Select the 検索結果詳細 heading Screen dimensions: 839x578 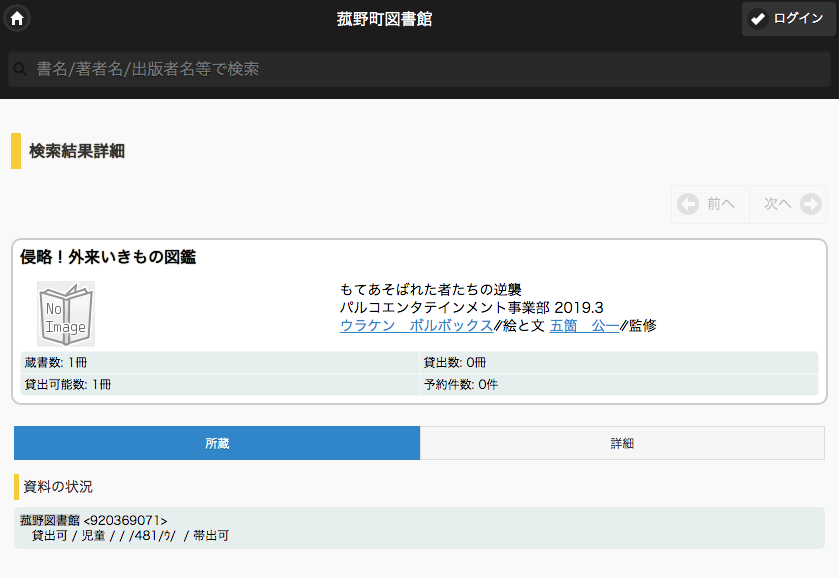(x=77, y=151)
